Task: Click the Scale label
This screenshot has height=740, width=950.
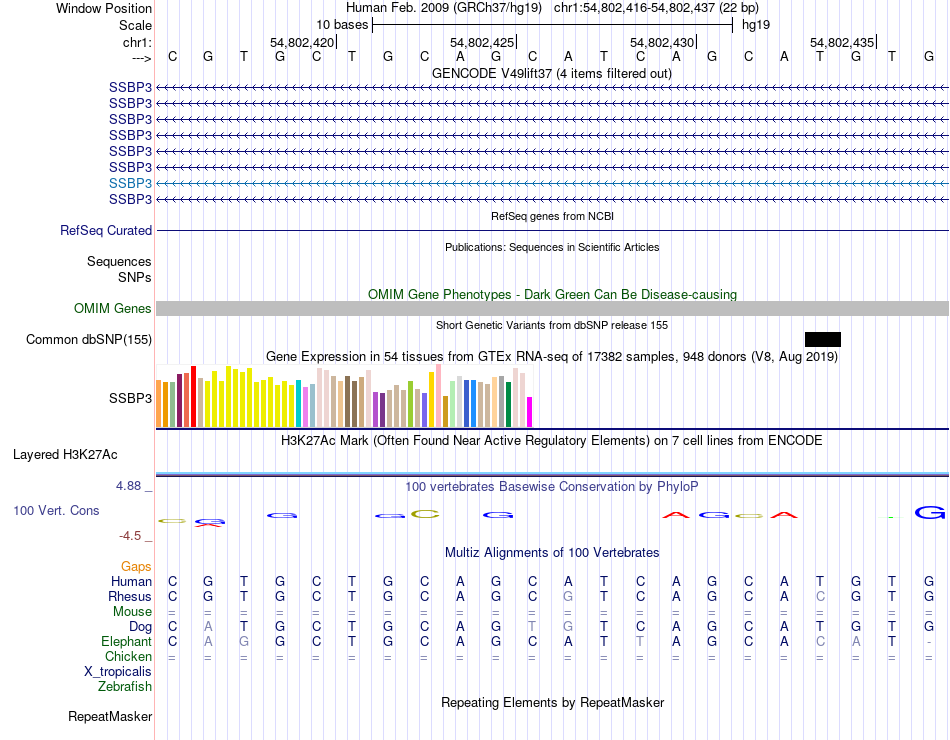Action: (x=135, y=25)
